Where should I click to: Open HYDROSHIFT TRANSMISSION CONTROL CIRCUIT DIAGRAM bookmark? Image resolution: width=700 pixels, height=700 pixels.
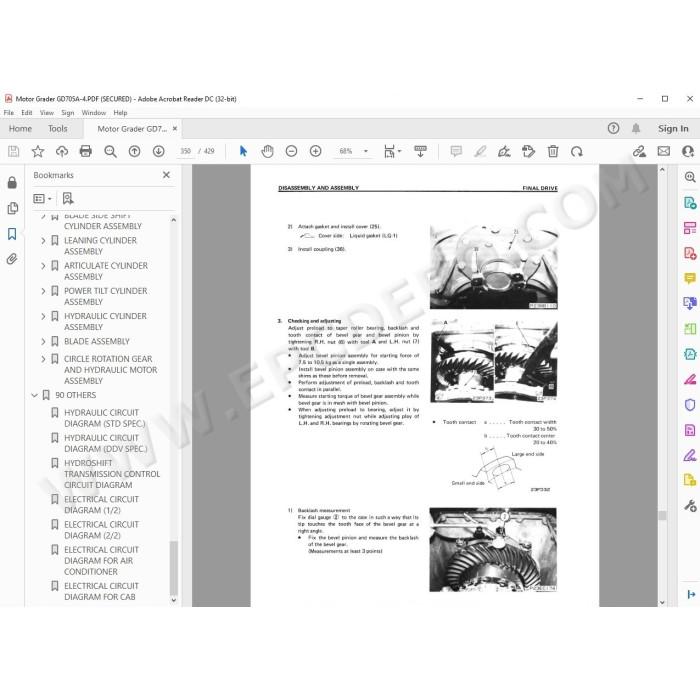(x=112, y=474)
